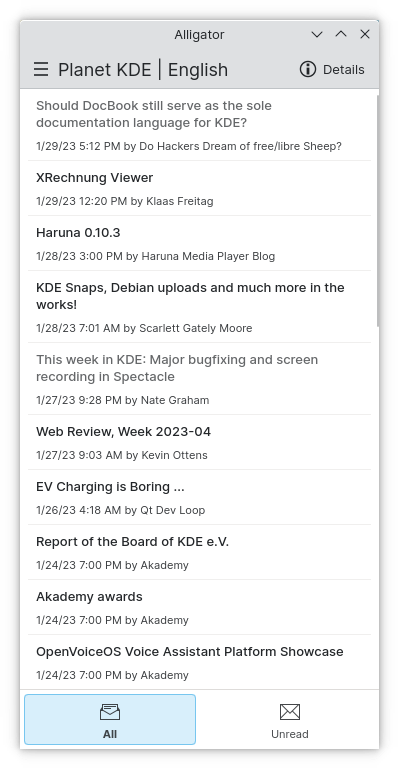Switch to the Unread tab

click(x=290, y=719)
